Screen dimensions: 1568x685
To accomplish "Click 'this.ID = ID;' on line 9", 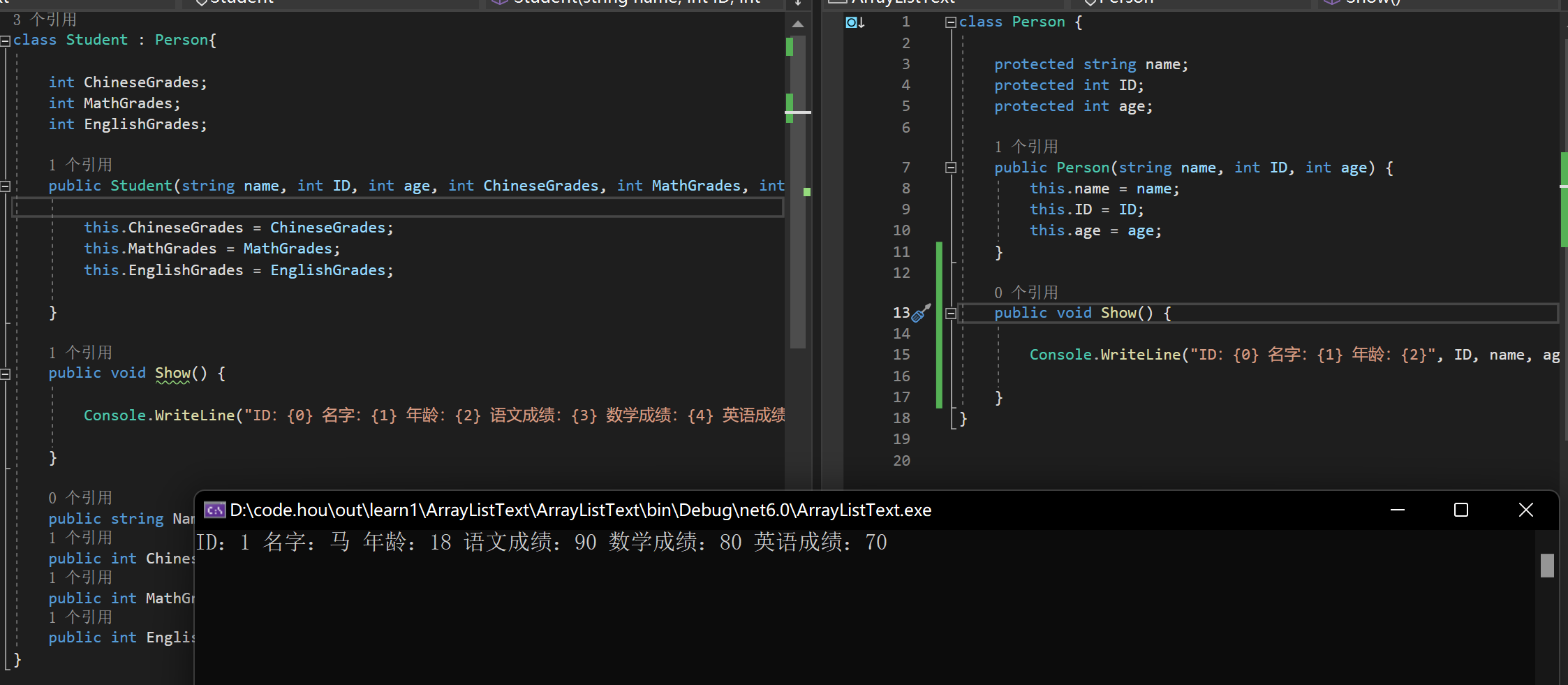I will coord(1087,209).
